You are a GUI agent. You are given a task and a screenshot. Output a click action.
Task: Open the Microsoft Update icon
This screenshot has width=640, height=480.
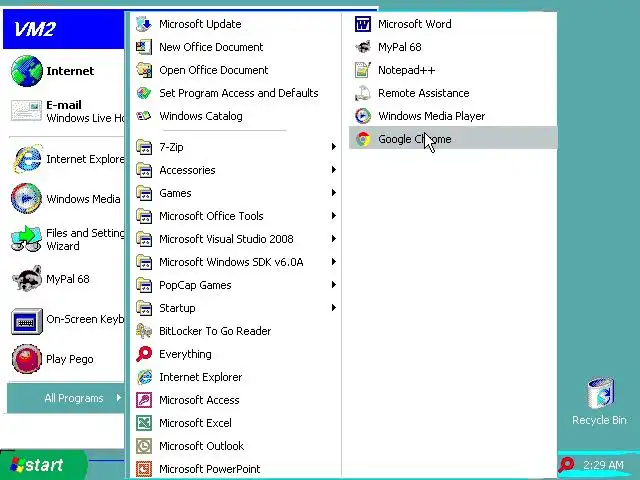[144, 24]
